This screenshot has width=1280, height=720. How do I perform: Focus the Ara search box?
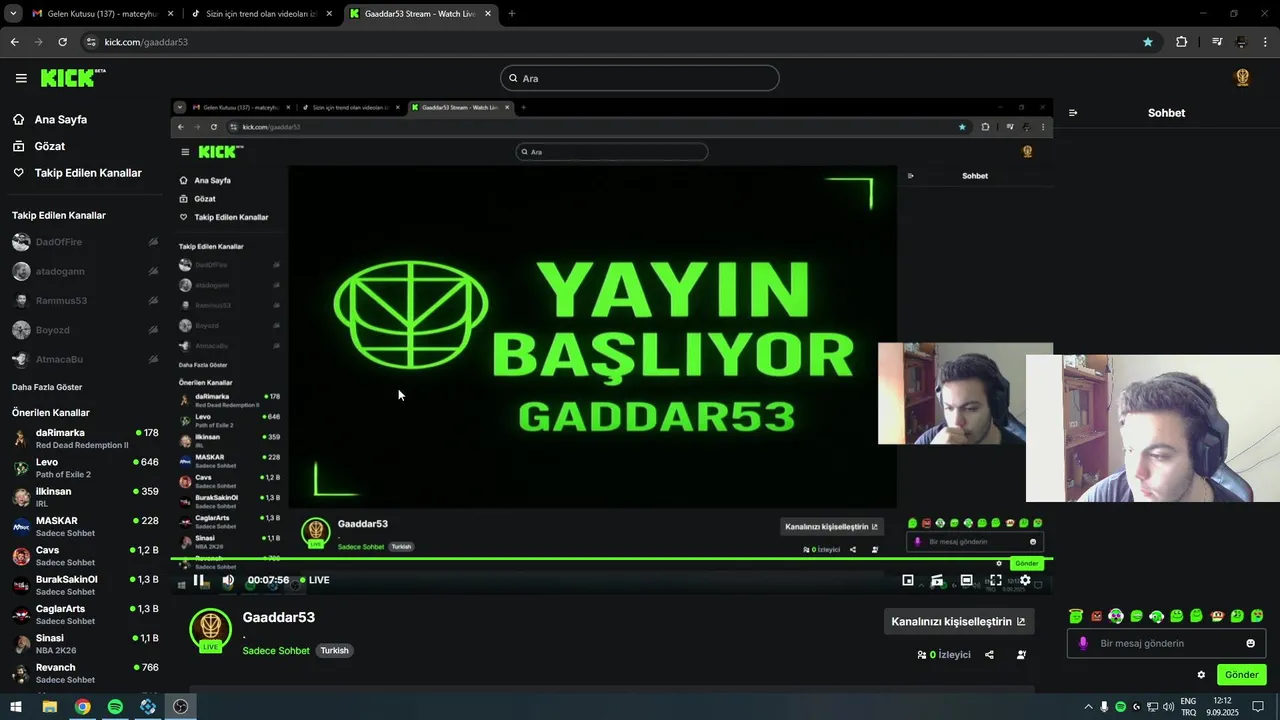pyautogui.click(x=640, y=78)
